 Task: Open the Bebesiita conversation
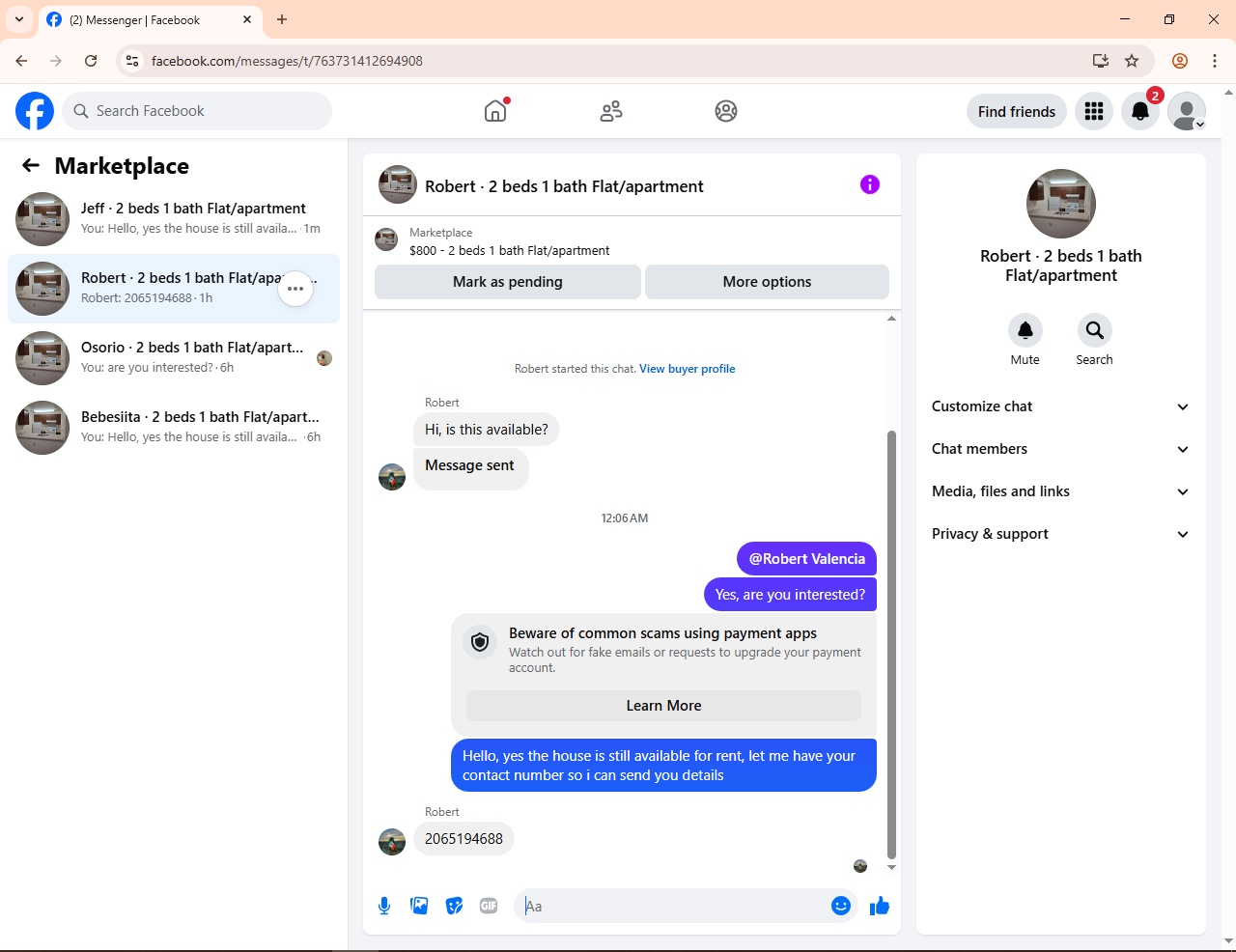[174, 428]
